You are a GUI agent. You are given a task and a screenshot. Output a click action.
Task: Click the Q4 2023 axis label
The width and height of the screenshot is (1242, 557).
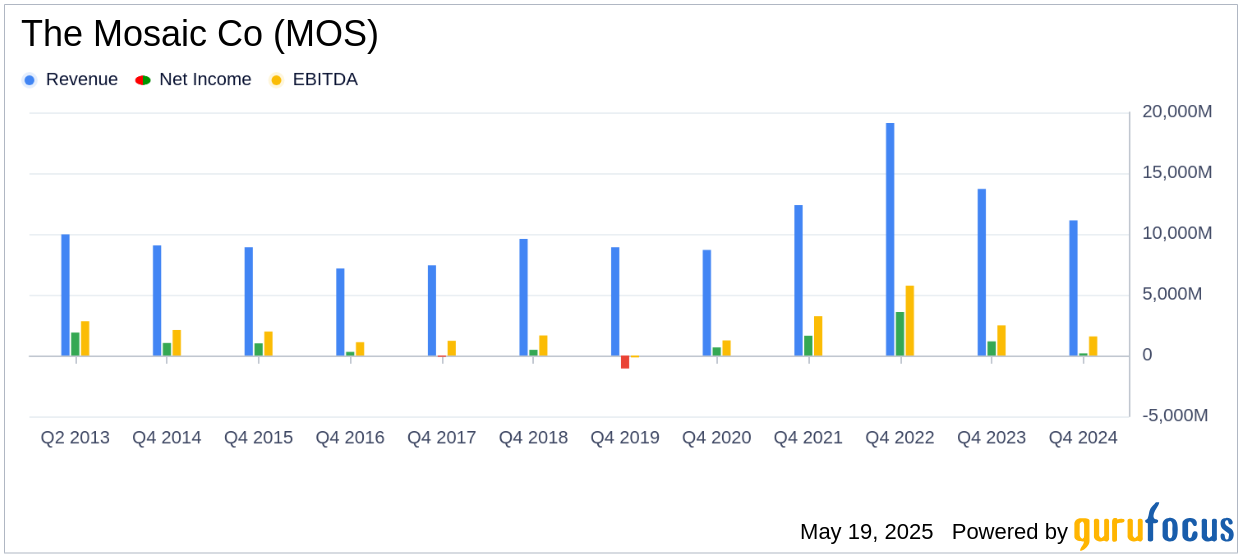tap(992, 438)
